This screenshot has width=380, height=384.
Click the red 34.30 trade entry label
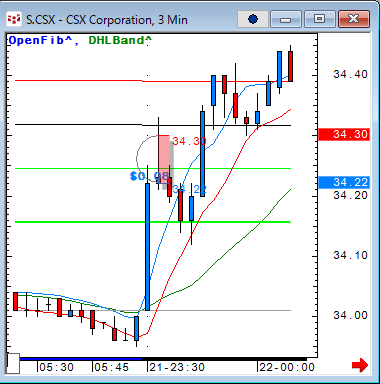[x=189, y=141]
